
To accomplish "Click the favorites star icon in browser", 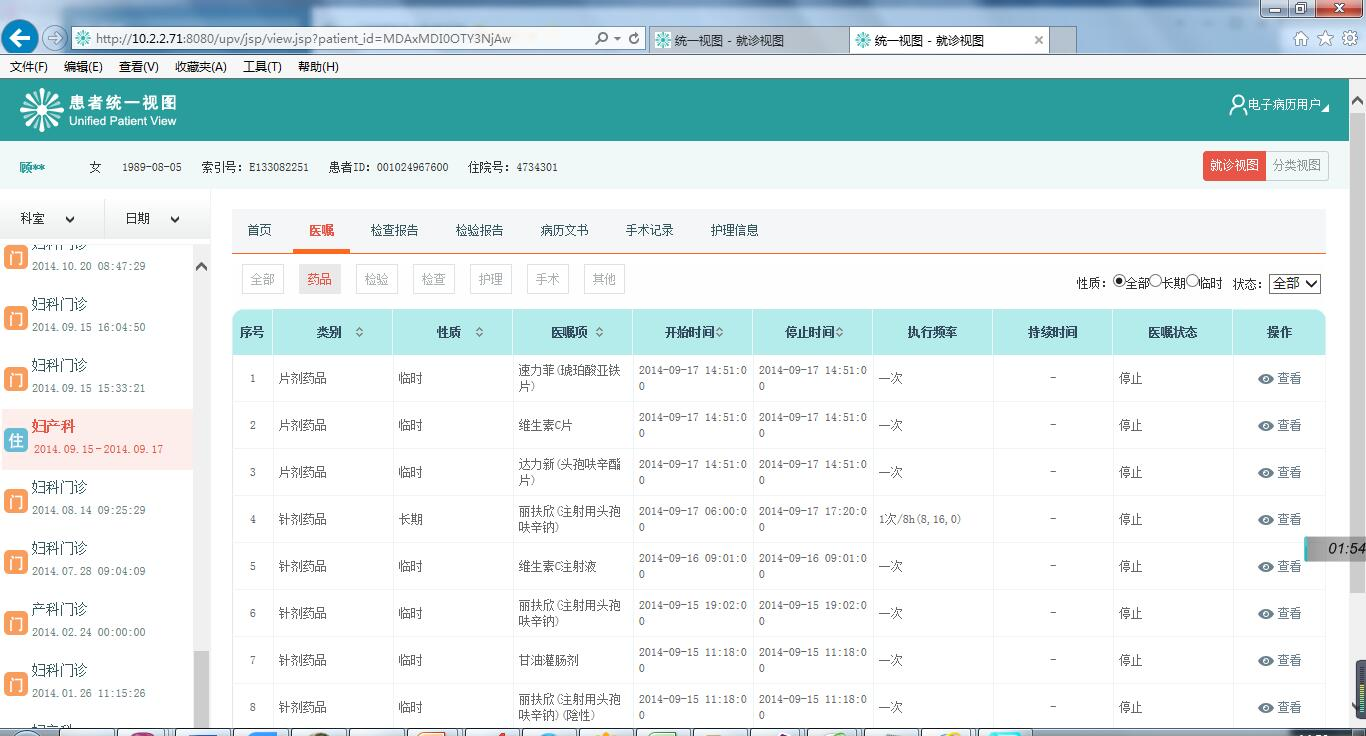I will coord(1325,39).
